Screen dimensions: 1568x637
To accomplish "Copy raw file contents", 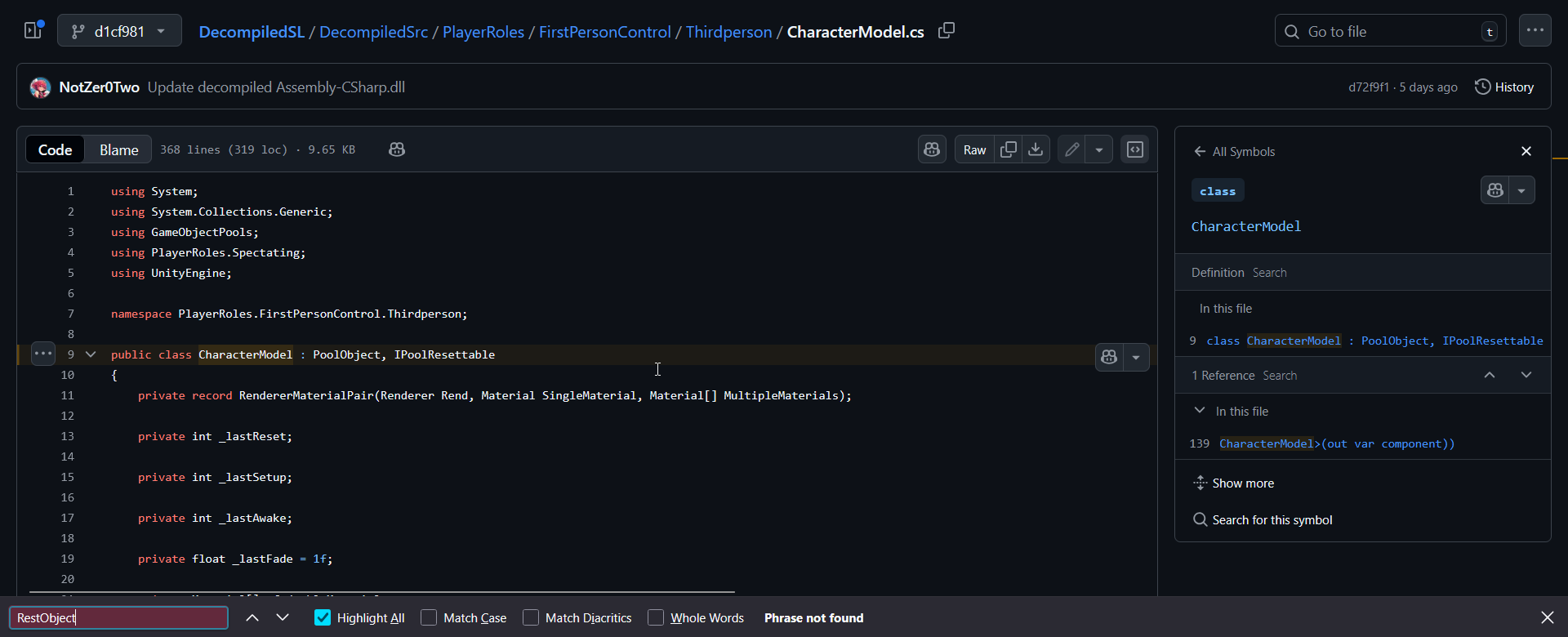I will coord(1009,149).
